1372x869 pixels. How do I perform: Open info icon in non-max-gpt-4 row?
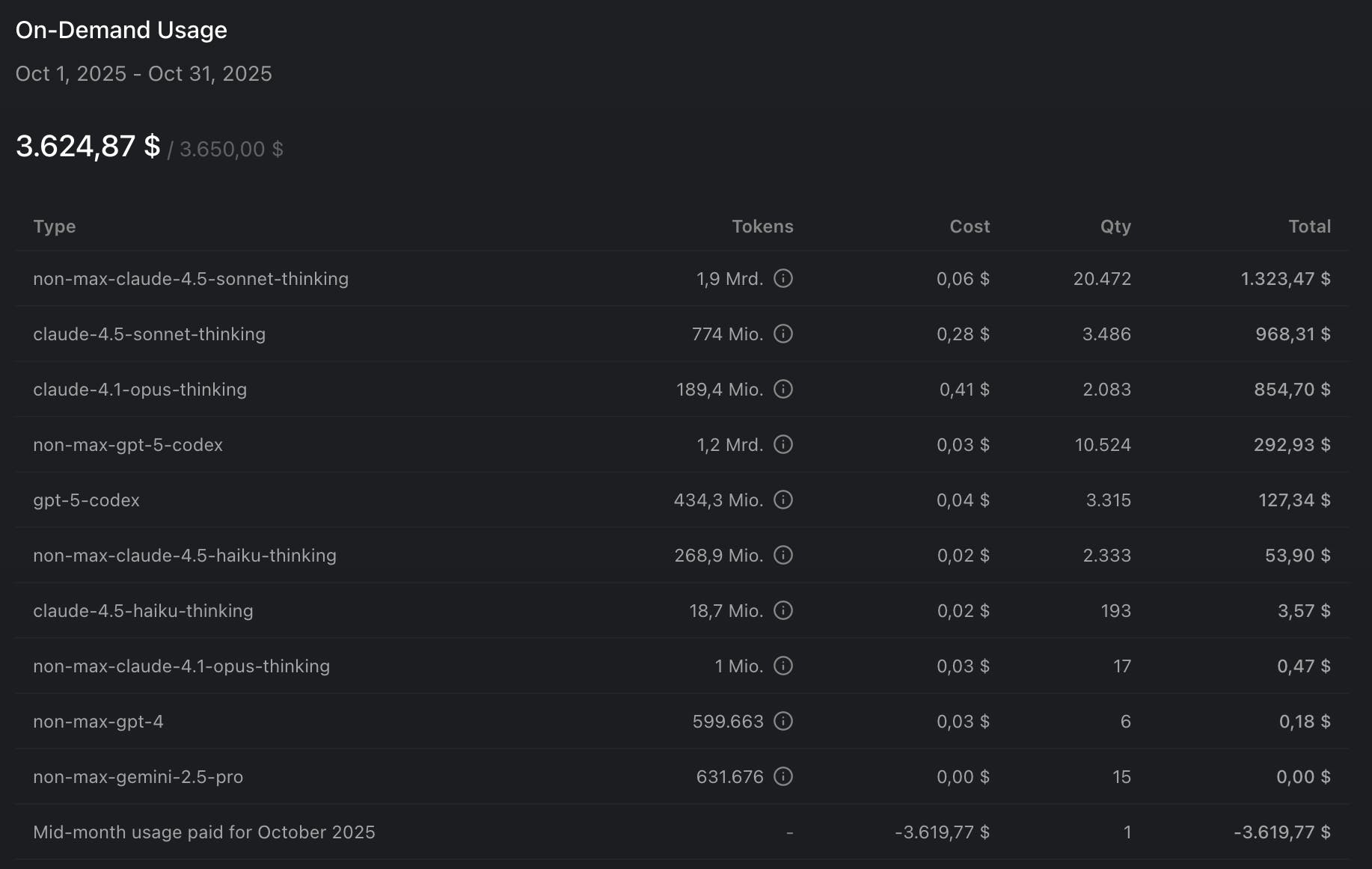[x=783, y=721]
